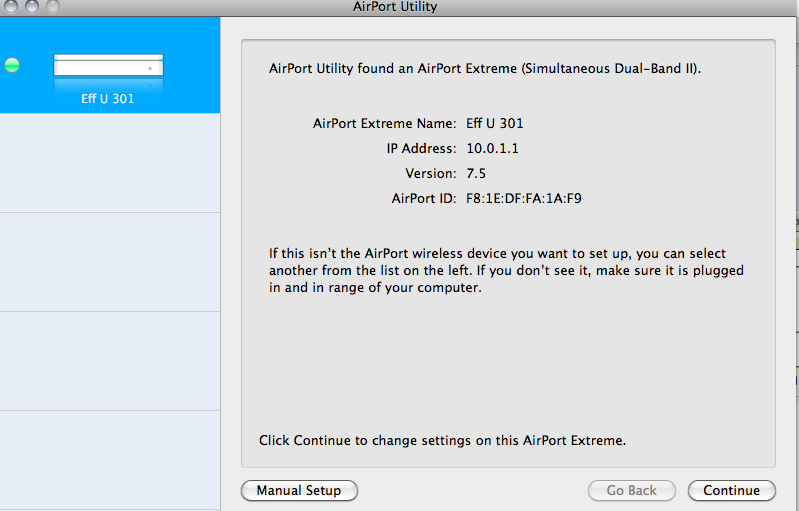Click the Eff U 301 name value in details
This screenshot has height=511, width=799.
pos(494,123)
